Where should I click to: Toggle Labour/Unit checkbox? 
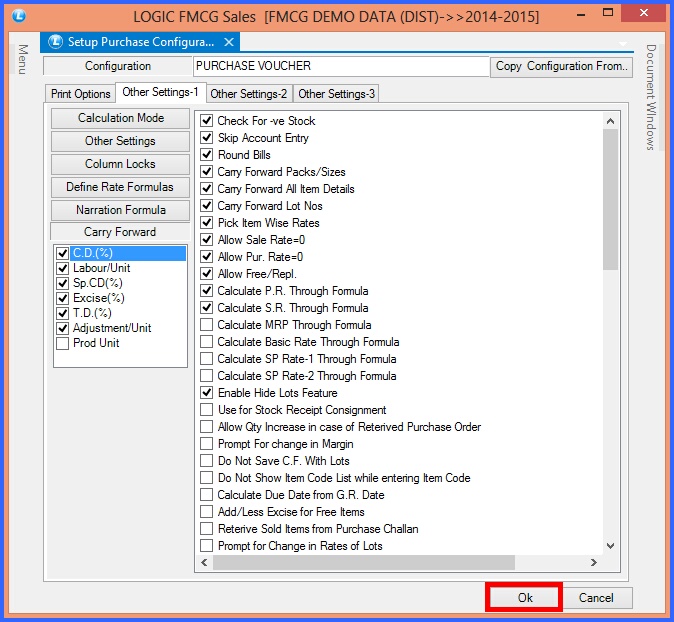tap(62, 268)
